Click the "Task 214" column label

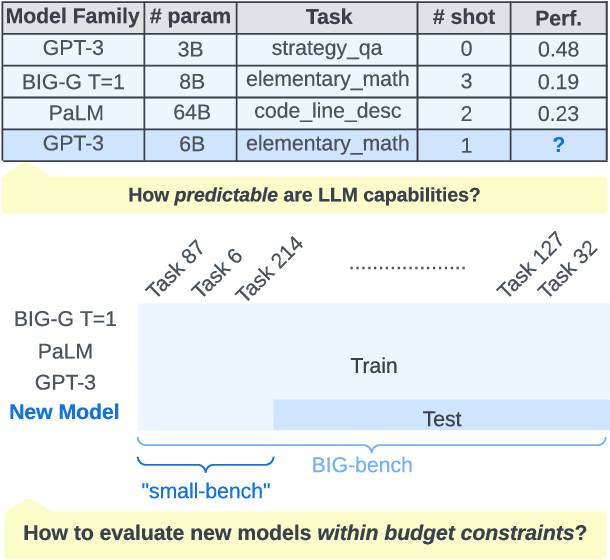coord(268,267)
